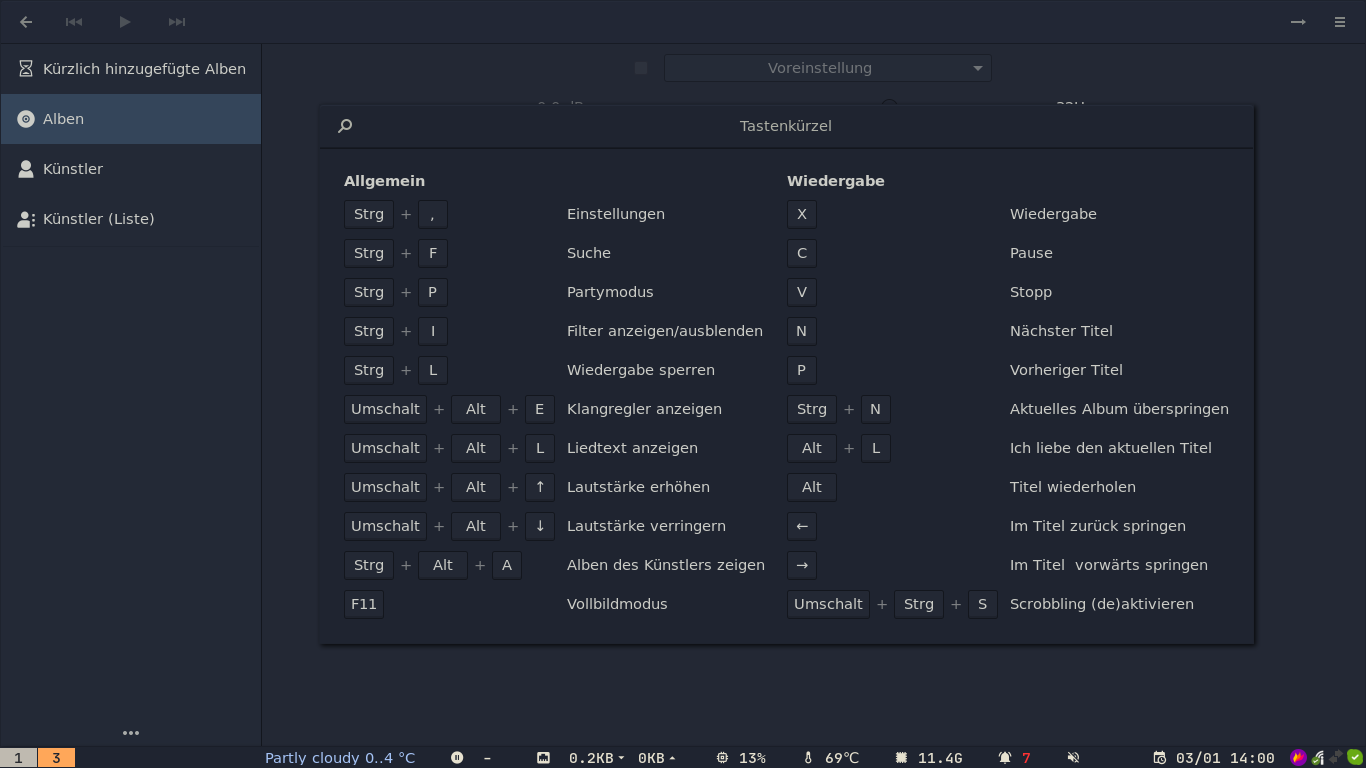Select Alben in the sidebar

pos(131,119)
